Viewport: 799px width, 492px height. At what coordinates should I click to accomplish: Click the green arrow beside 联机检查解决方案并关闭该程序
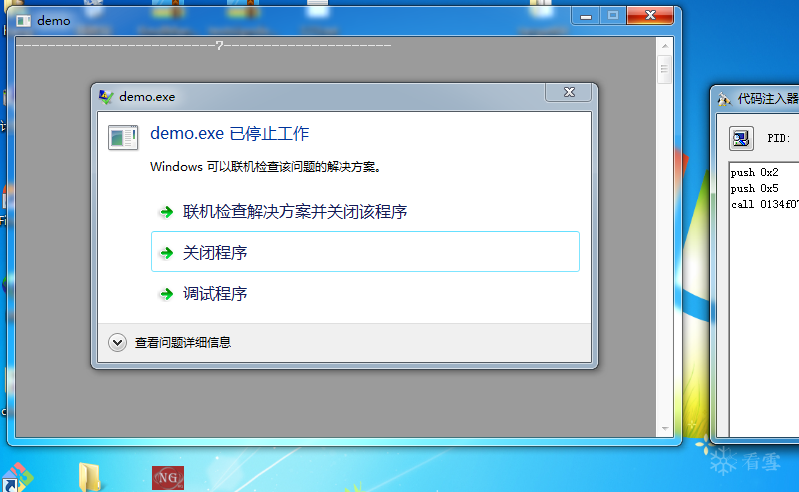[167, 212]
